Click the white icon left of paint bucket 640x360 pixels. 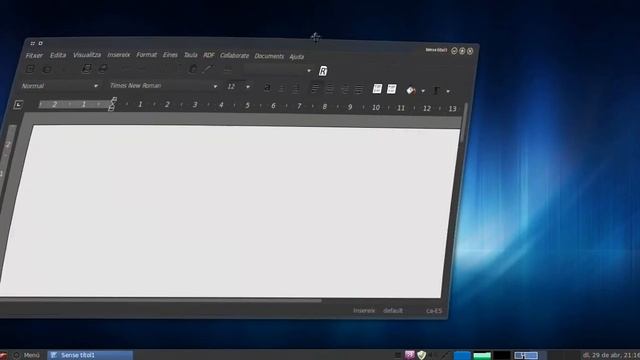coord(391,89)
